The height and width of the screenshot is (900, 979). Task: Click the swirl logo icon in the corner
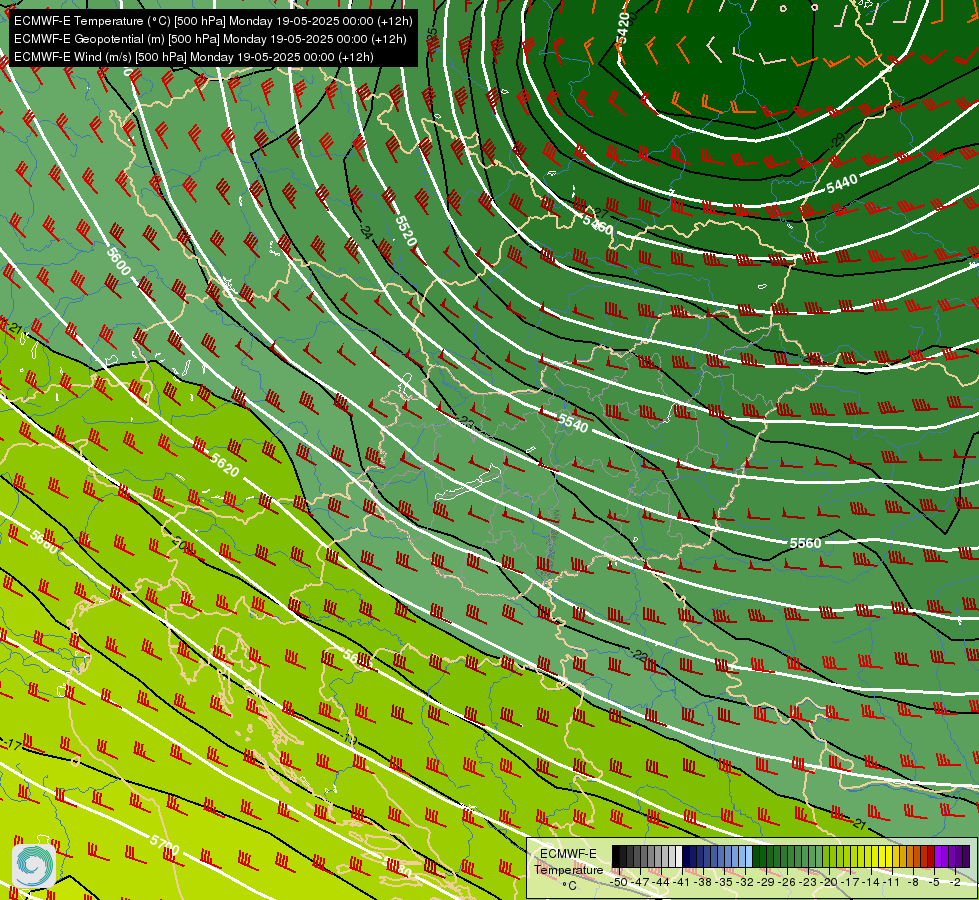[34, 865]
